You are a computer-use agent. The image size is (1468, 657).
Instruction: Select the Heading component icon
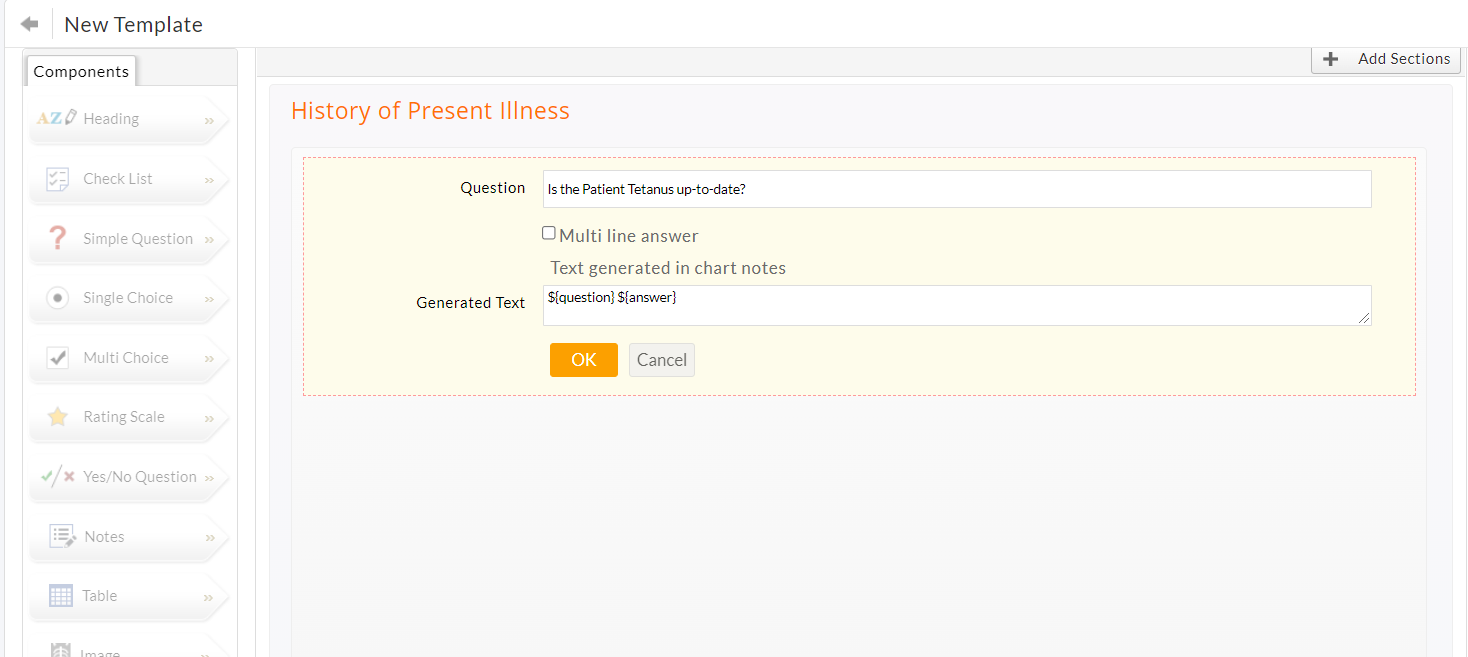point(56,119)
